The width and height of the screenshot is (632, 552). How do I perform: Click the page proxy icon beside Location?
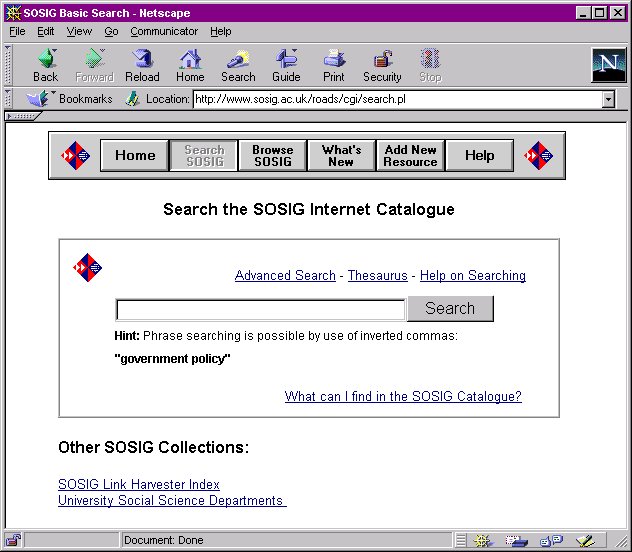(132, 99)
